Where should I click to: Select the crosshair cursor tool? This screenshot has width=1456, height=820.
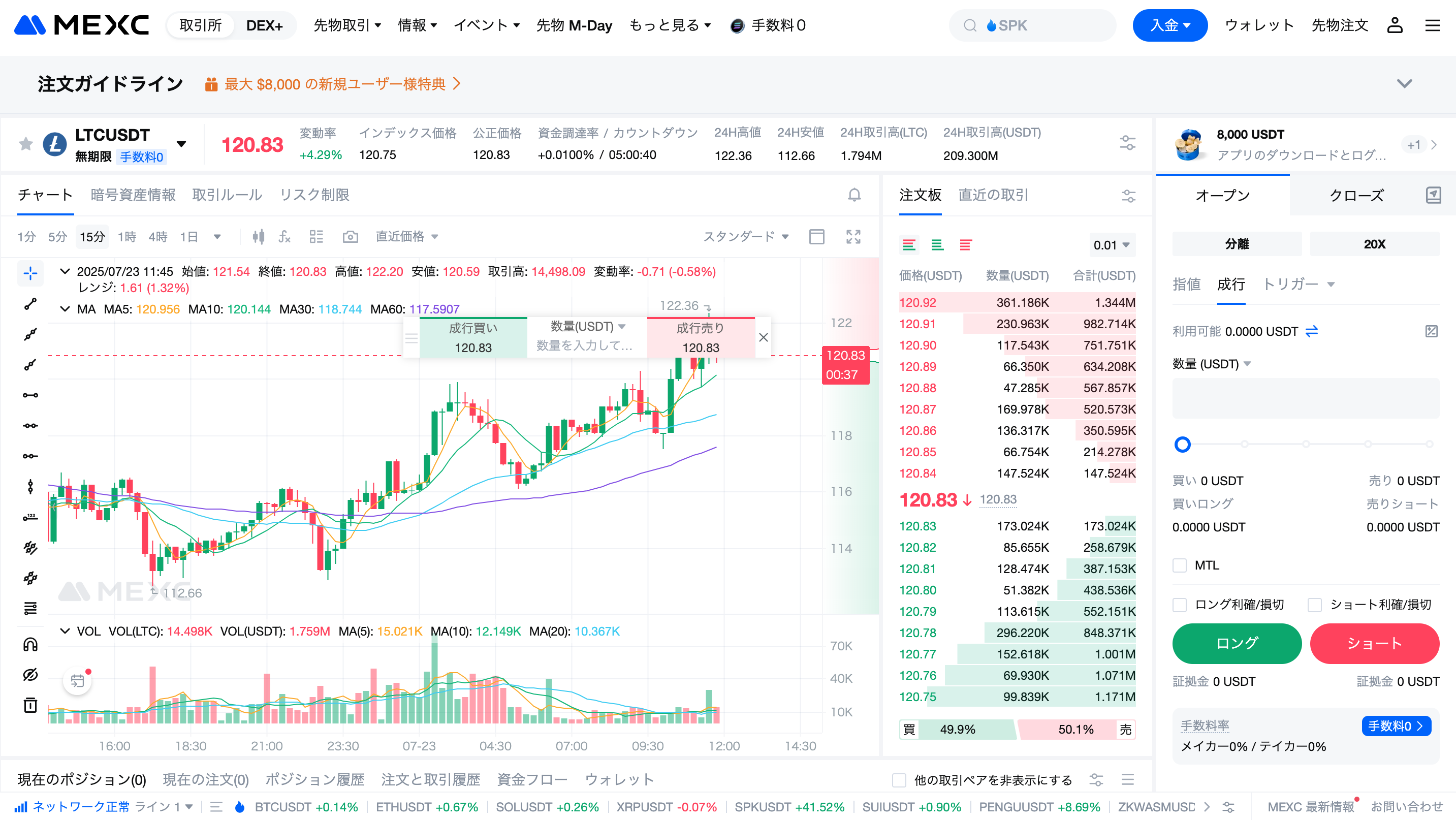(30, 273)
